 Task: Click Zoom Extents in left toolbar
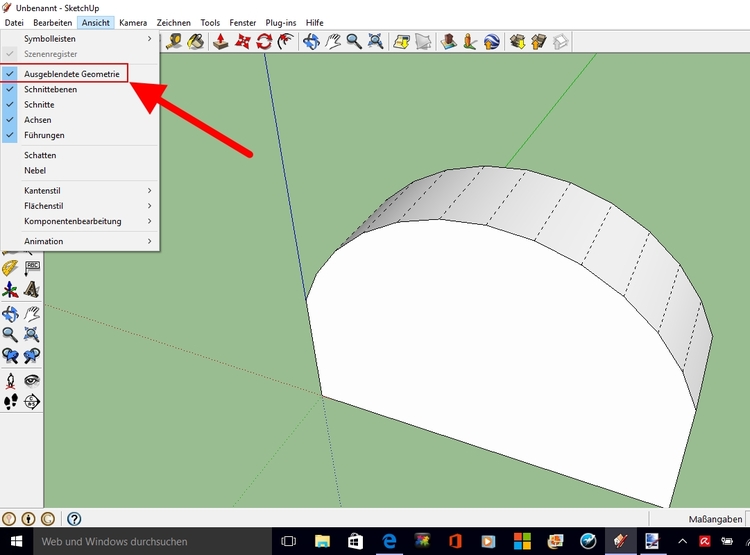click(32, 334)
